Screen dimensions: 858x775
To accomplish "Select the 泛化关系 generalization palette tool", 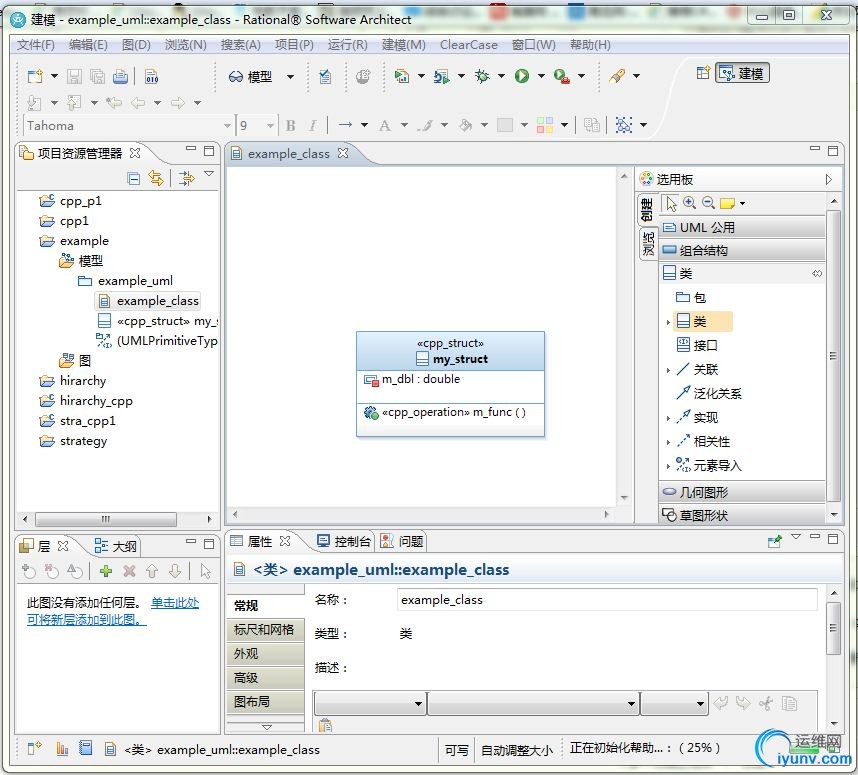I will pos(709,393).
